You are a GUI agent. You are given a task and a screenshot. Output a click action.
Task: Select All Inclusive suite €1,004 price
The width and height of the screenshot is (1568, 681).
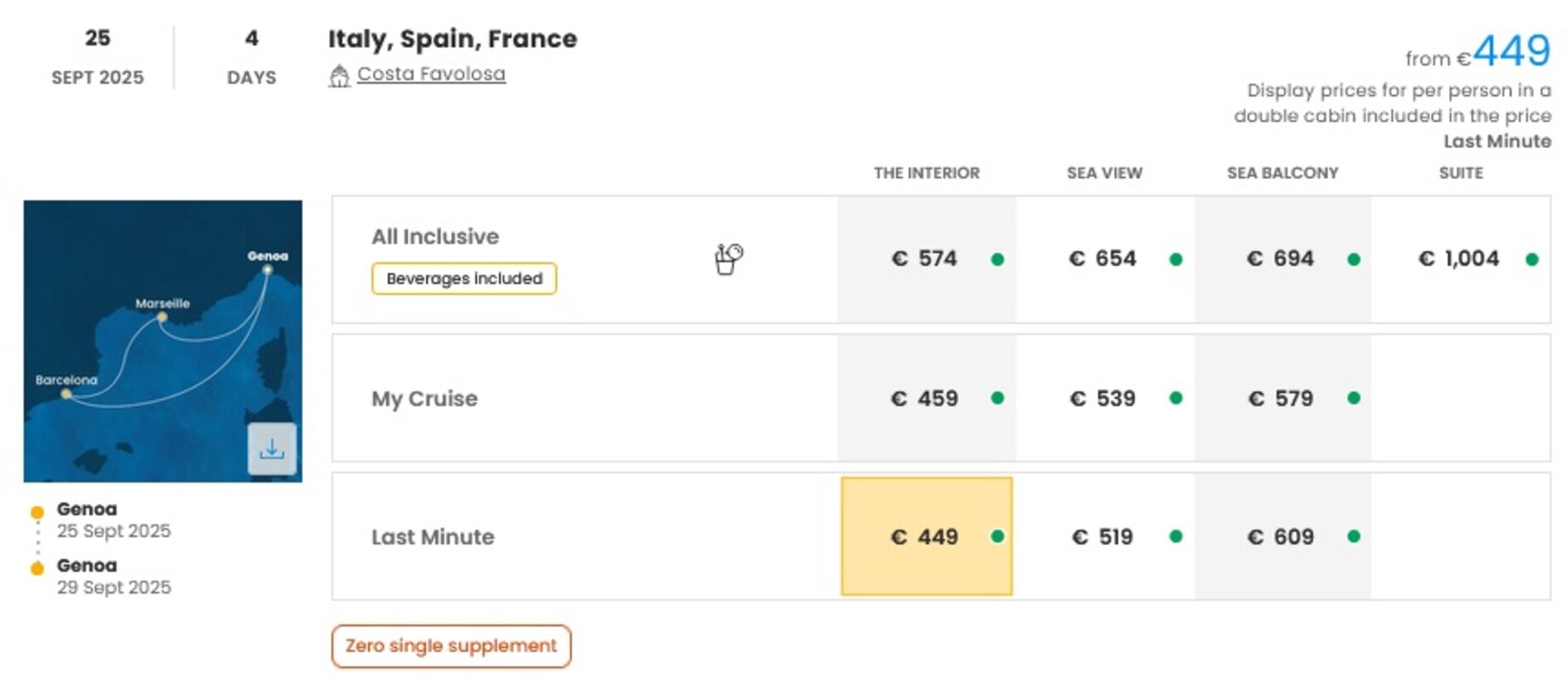(x=1461, y=259)
